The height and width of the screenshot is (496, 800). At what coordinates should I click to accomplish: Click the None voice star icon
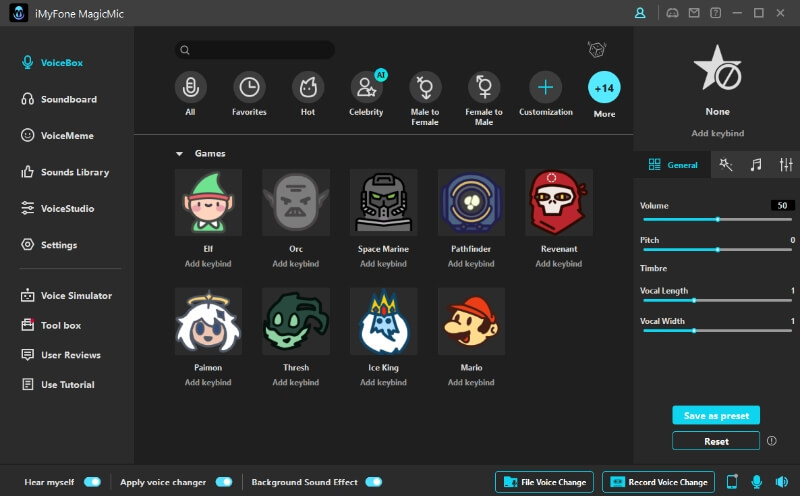717,69
